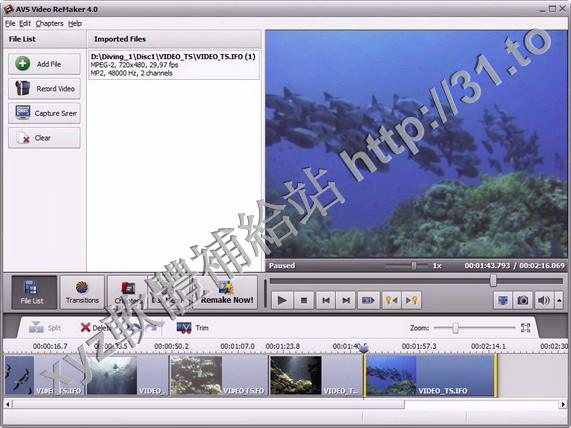The width and height of the screenshot is (571, 428).
Task: Start Record Video capture
Action: click(44, 89)
